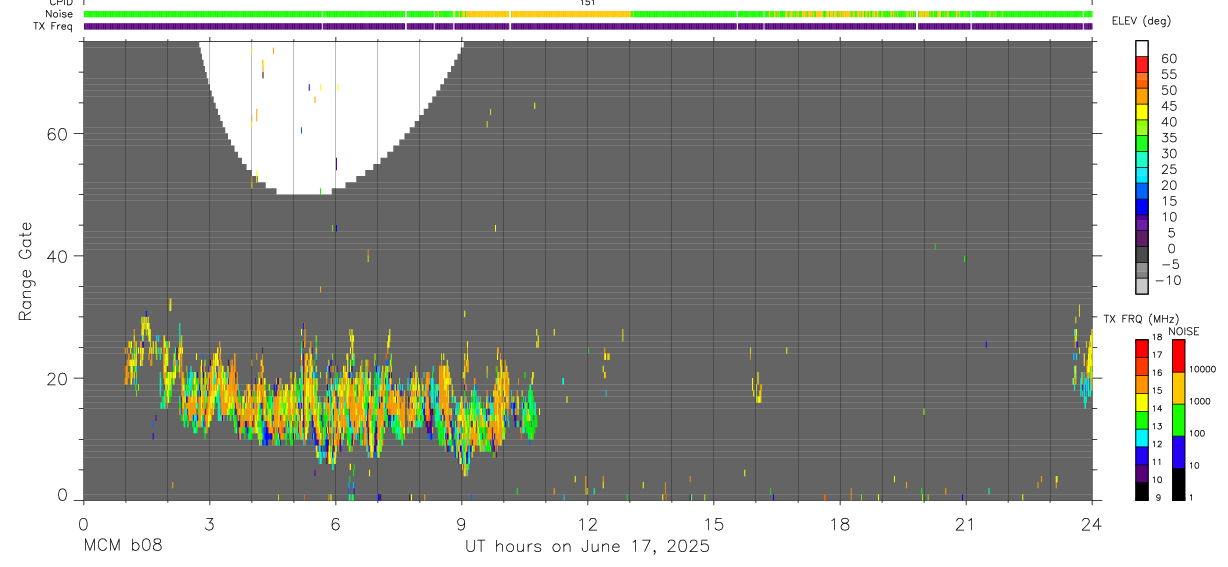Click the red 10000 noise legend swatch
Viewport: 1228px width, 567px height.
(1178, 356)
